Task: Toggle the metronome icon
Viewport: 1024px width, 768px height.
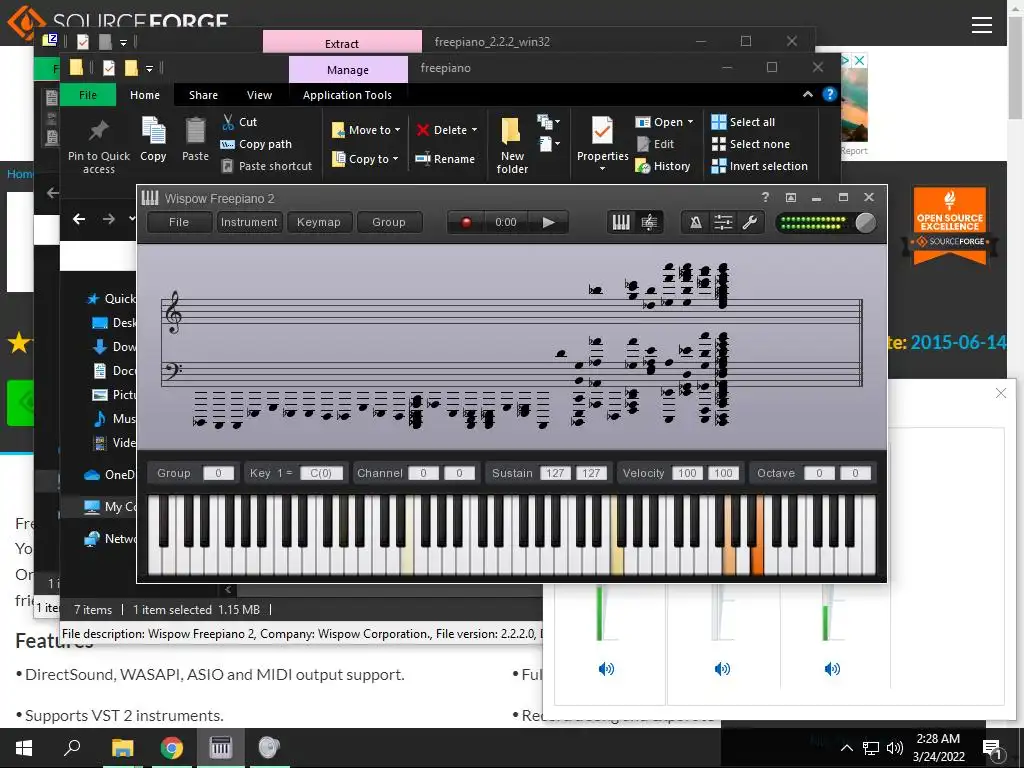Action: [x=696, y=223]
